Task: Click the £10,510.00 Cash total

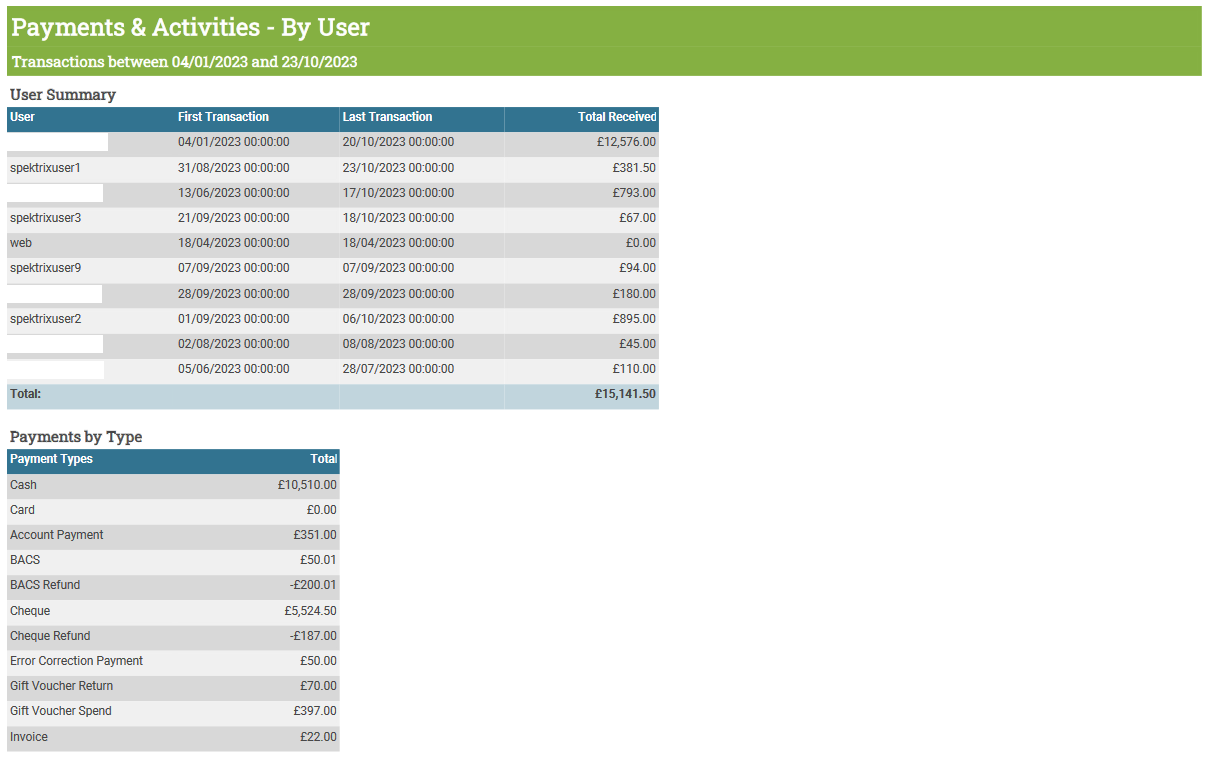Action: coord(307,485)
